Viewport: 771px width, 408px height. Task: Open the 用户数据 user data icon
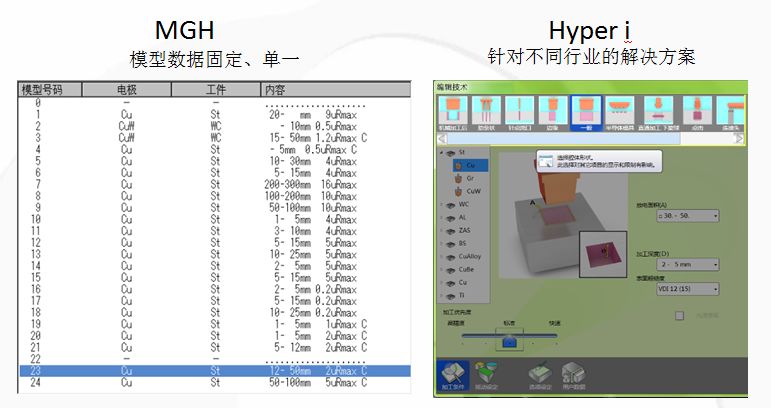572,376
